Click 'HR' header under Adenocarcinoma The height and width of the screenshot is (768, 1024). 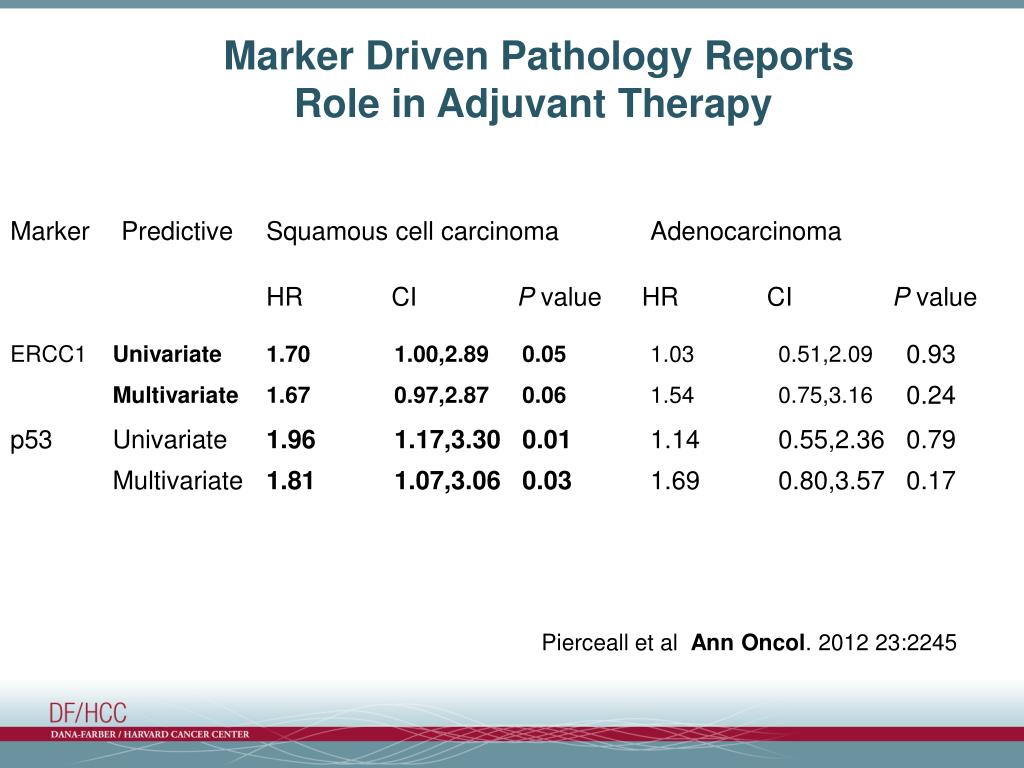click(660, 297)
